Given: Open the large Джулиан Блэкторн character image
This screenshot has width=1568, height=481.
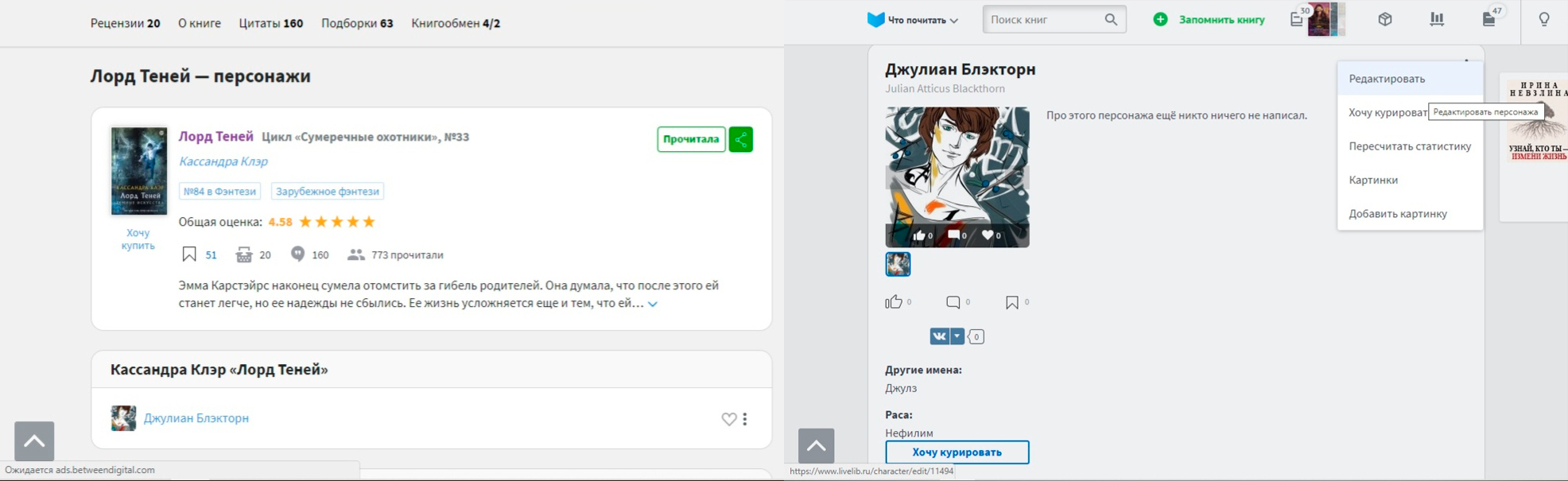Looking at the screenshot, I should tap(957, 176).
